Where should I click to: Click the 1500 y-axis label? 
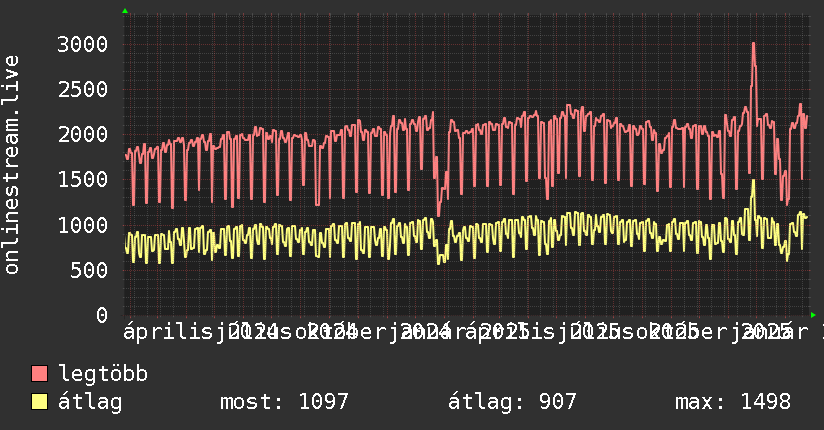(83, 180)
